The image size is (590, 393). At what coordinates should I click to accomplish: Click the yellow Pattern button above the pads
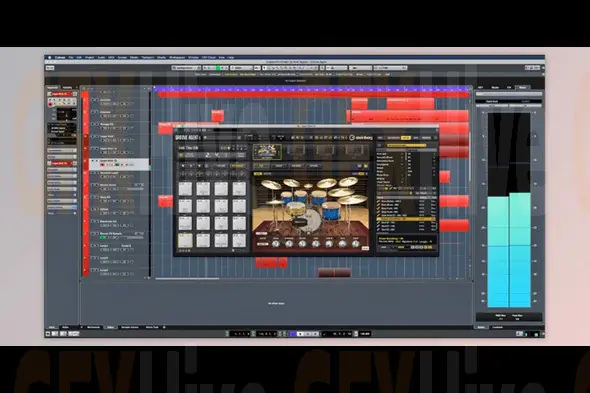[238, 166]
